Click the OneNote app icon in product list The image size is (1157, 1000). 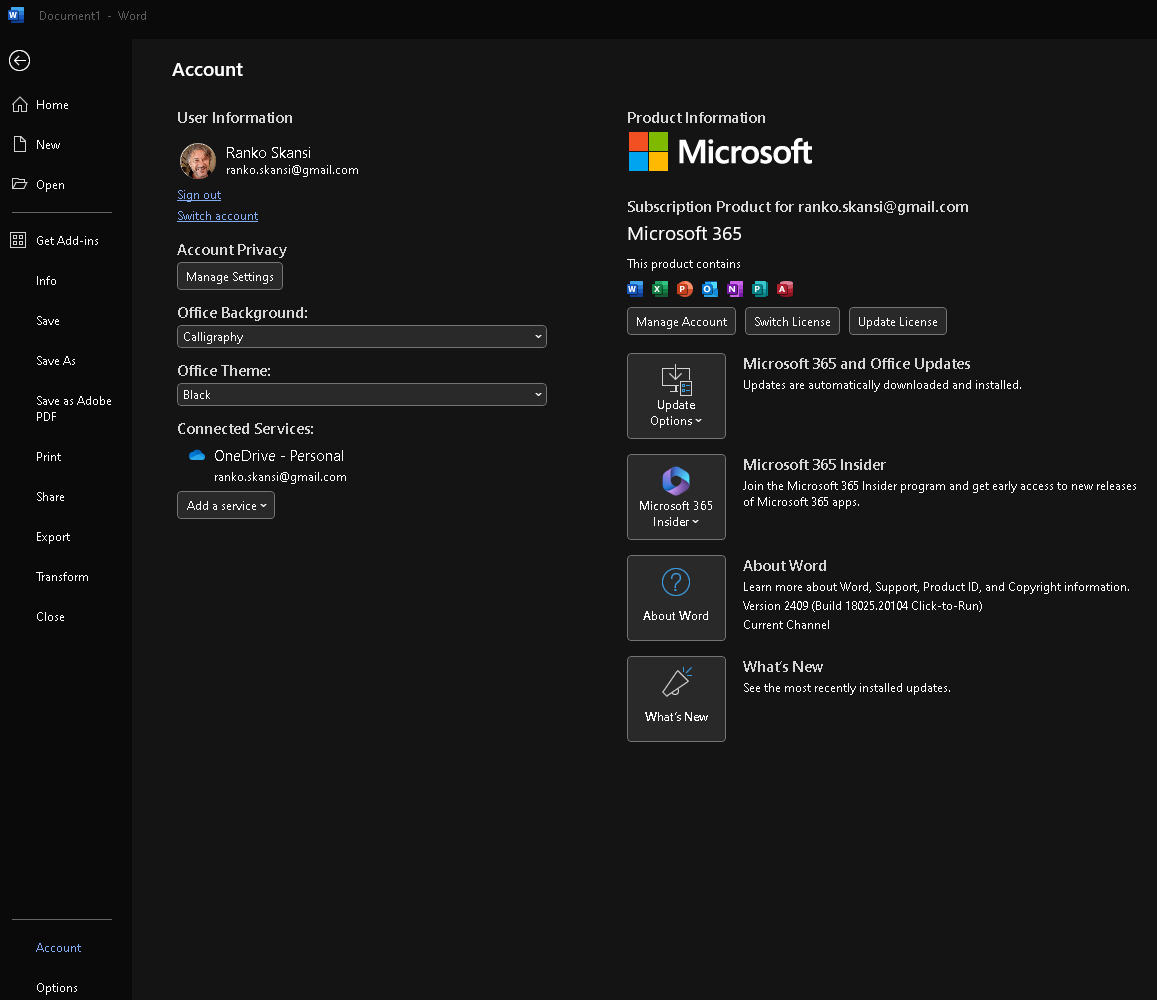[x=735, y=289]
